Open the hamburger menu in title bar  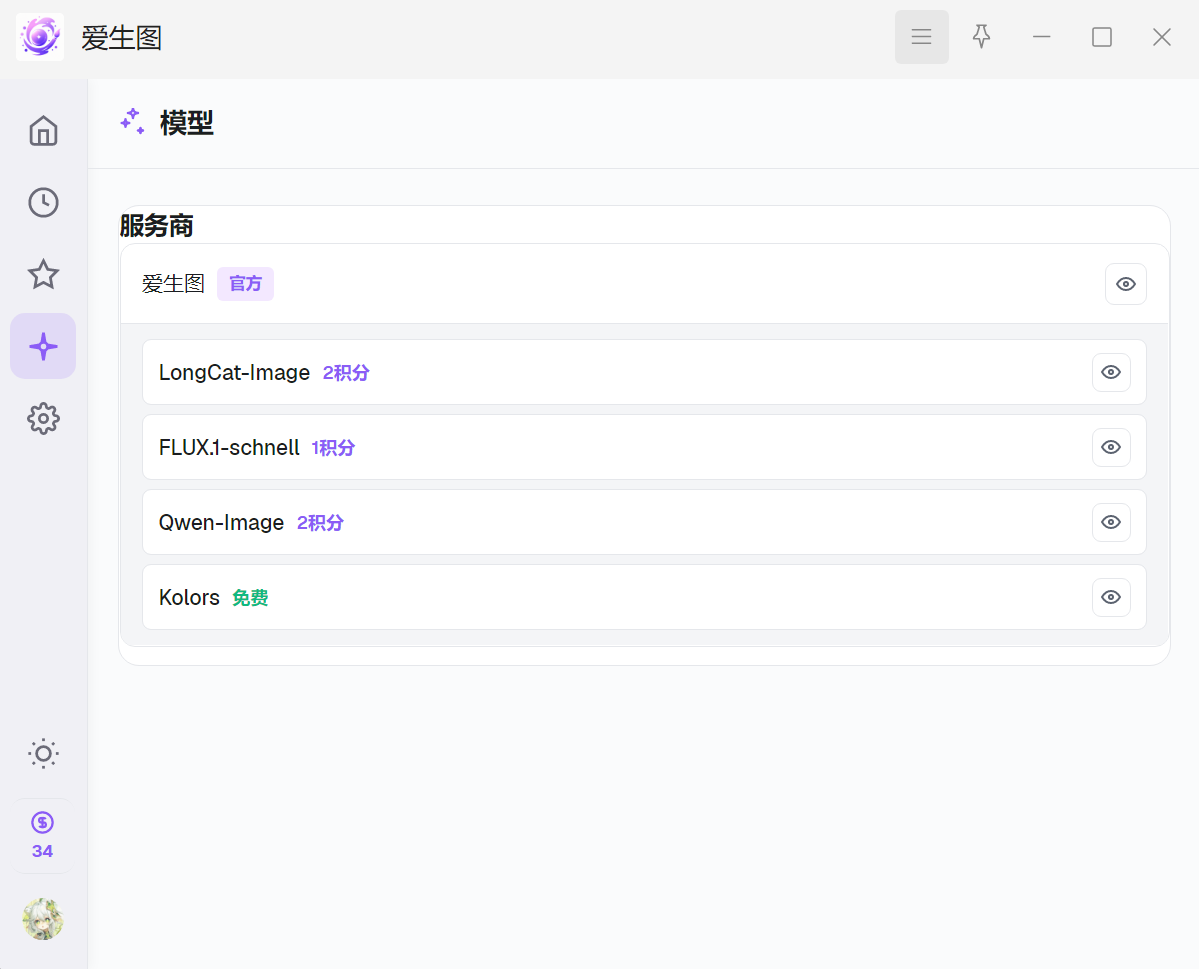[x=921, y=37]
